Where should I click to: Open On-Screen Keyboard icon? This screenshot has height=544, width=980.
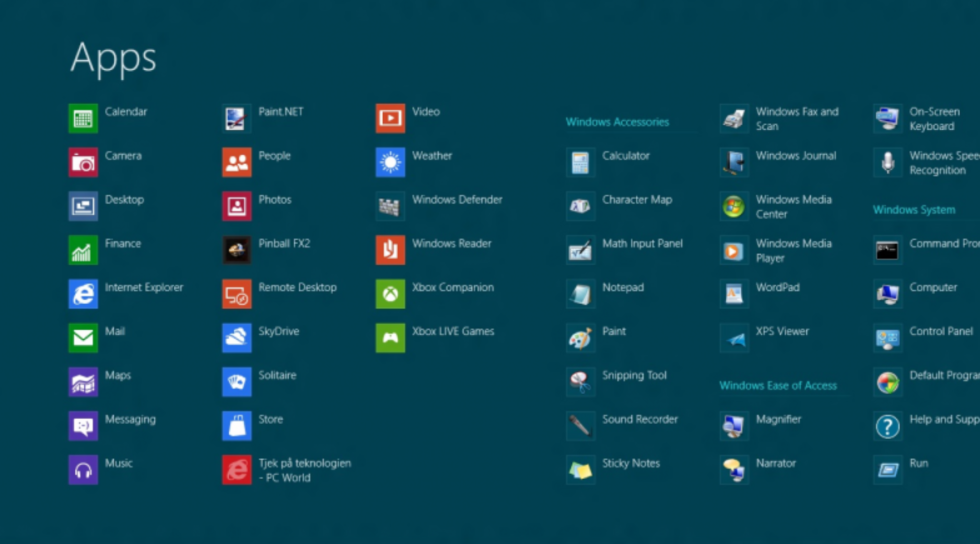point(888,119)
